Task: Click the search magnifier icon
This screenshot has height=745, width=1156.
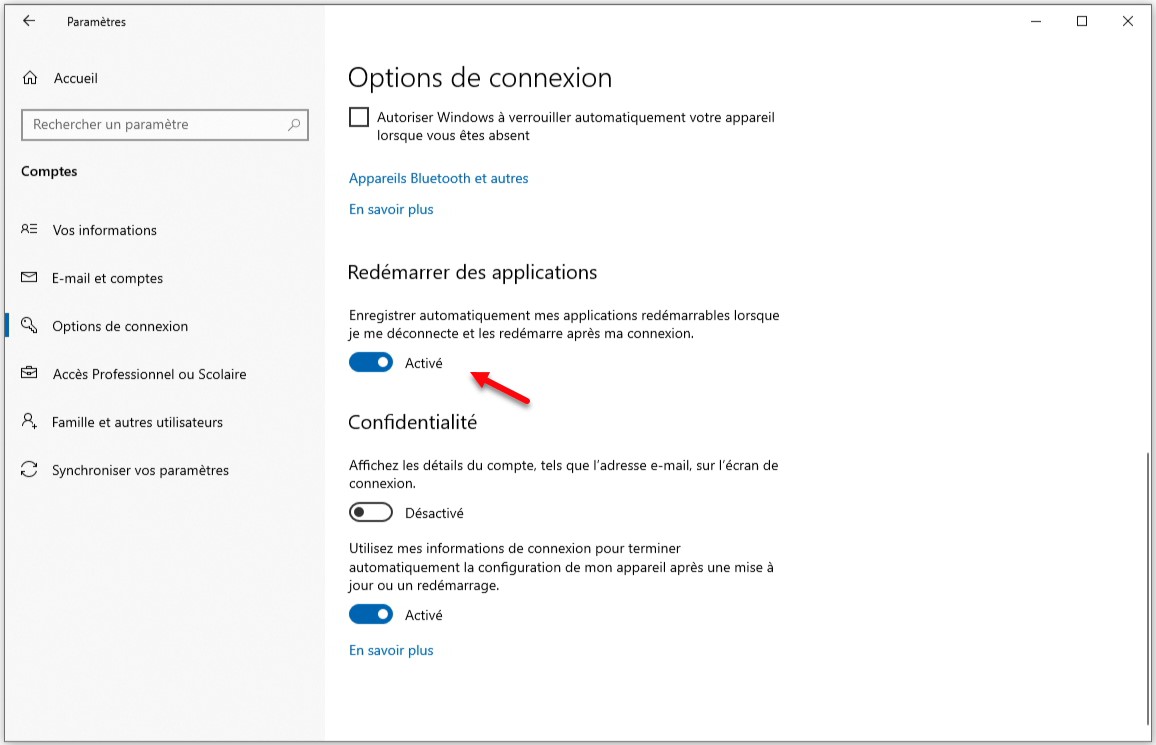Action: tap(294, 125)
